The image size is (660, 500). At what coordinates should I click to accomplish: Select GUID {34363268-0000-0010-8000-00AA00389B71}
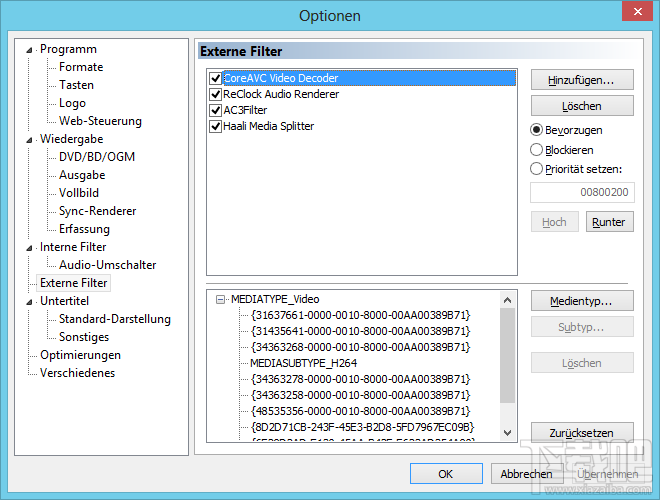click(360, 347)
